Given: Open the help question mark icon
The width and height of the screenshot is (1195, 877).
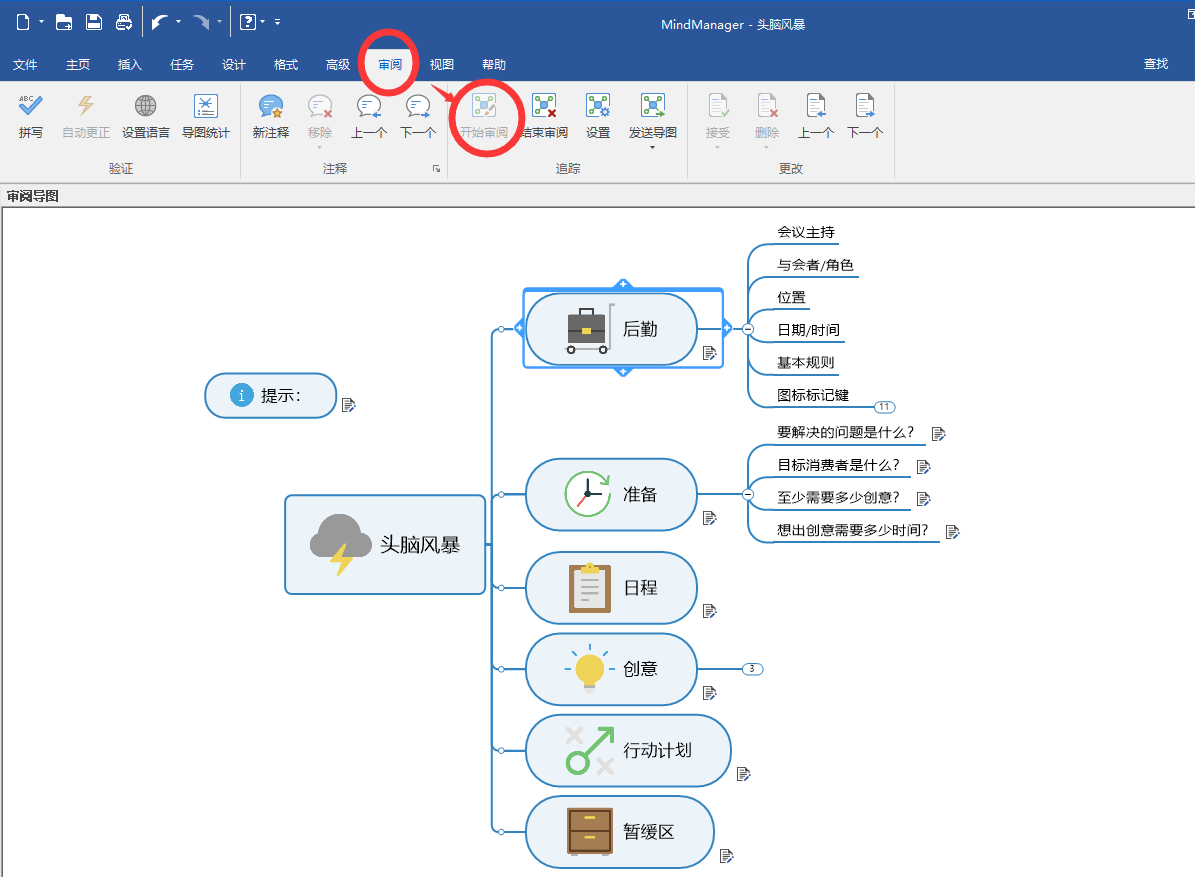Looking at the screenshot, I should [248, 22].
